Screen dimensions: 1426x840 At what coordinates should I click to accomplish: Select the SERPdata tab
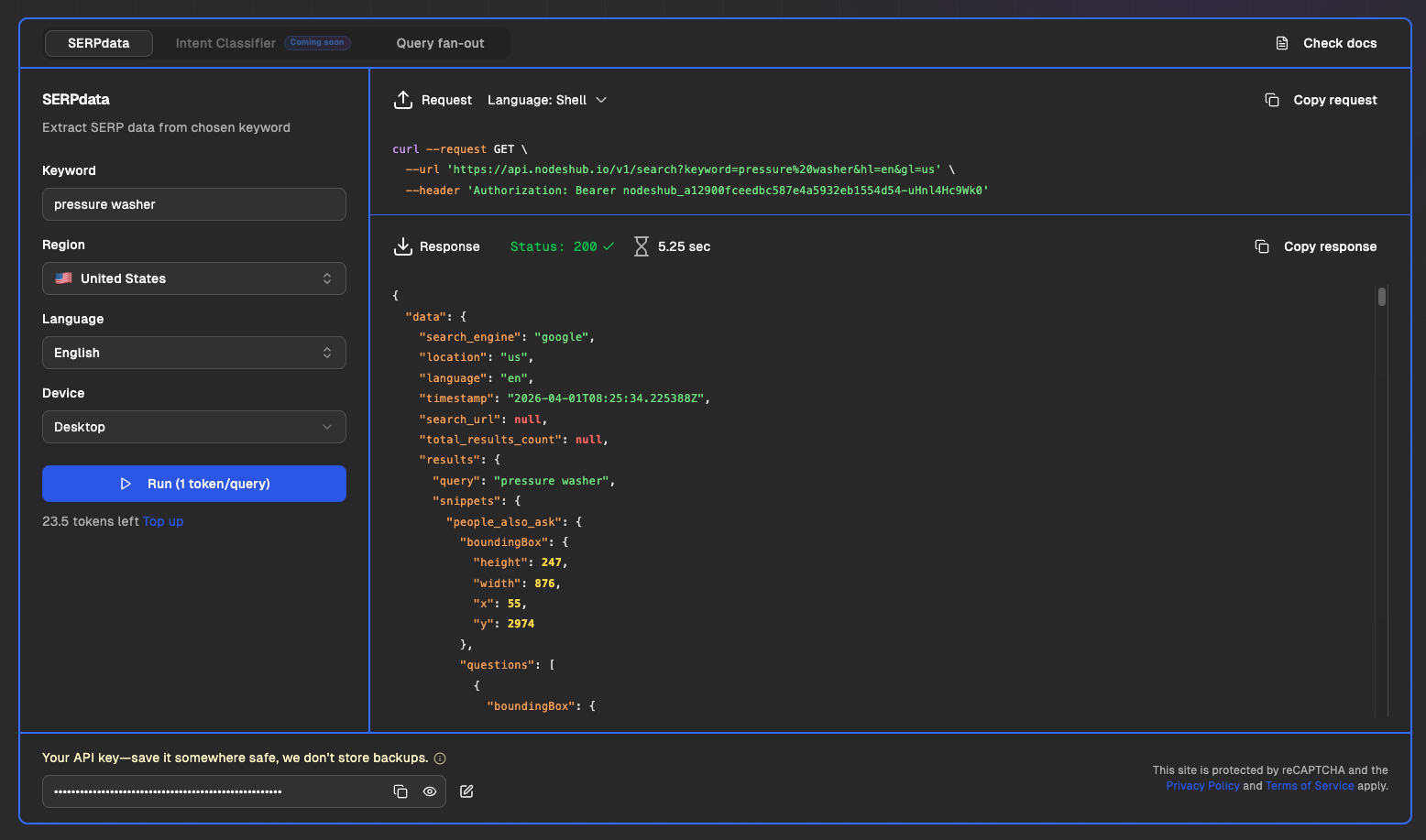(99, 43)
